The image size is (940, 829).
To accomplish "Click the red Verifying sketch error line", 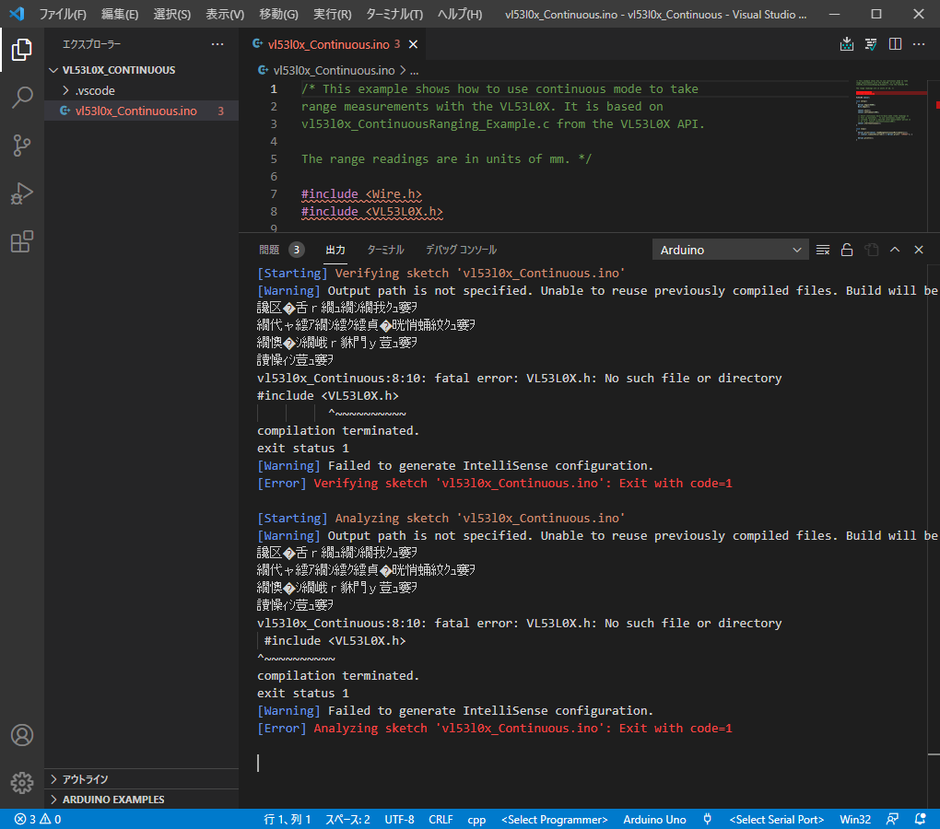I will click(x=495, y=483).
